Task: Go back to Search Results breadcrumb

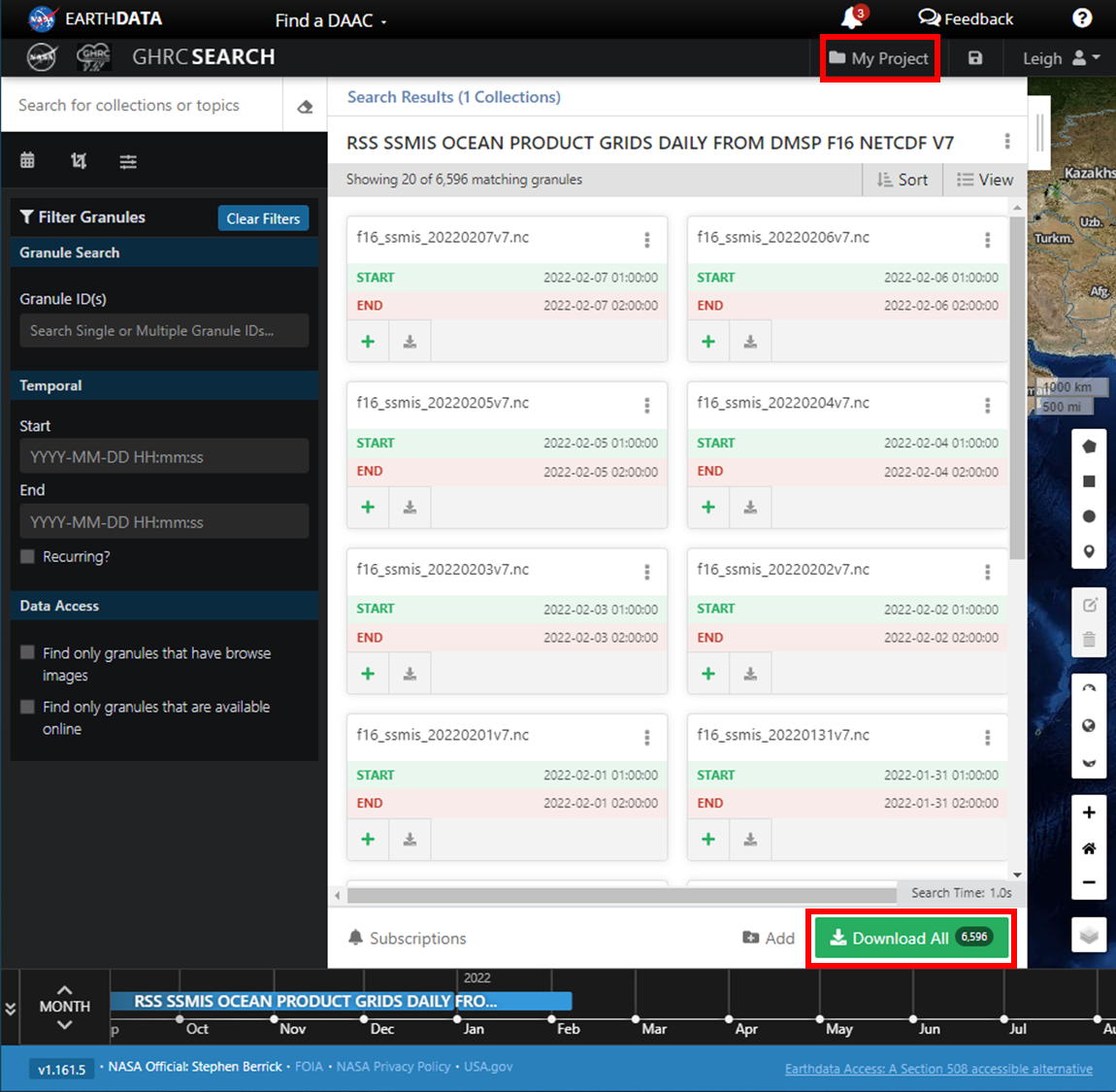Action: 453,97
